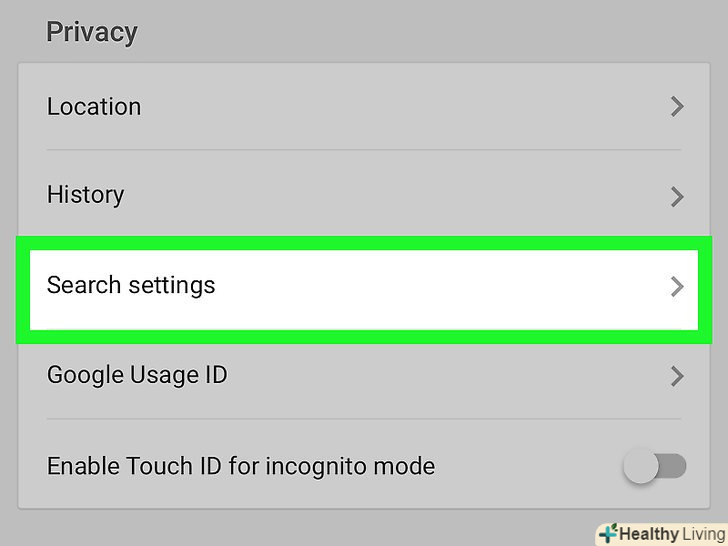Click the round knob of the Touch ID switch

(641, 466)
